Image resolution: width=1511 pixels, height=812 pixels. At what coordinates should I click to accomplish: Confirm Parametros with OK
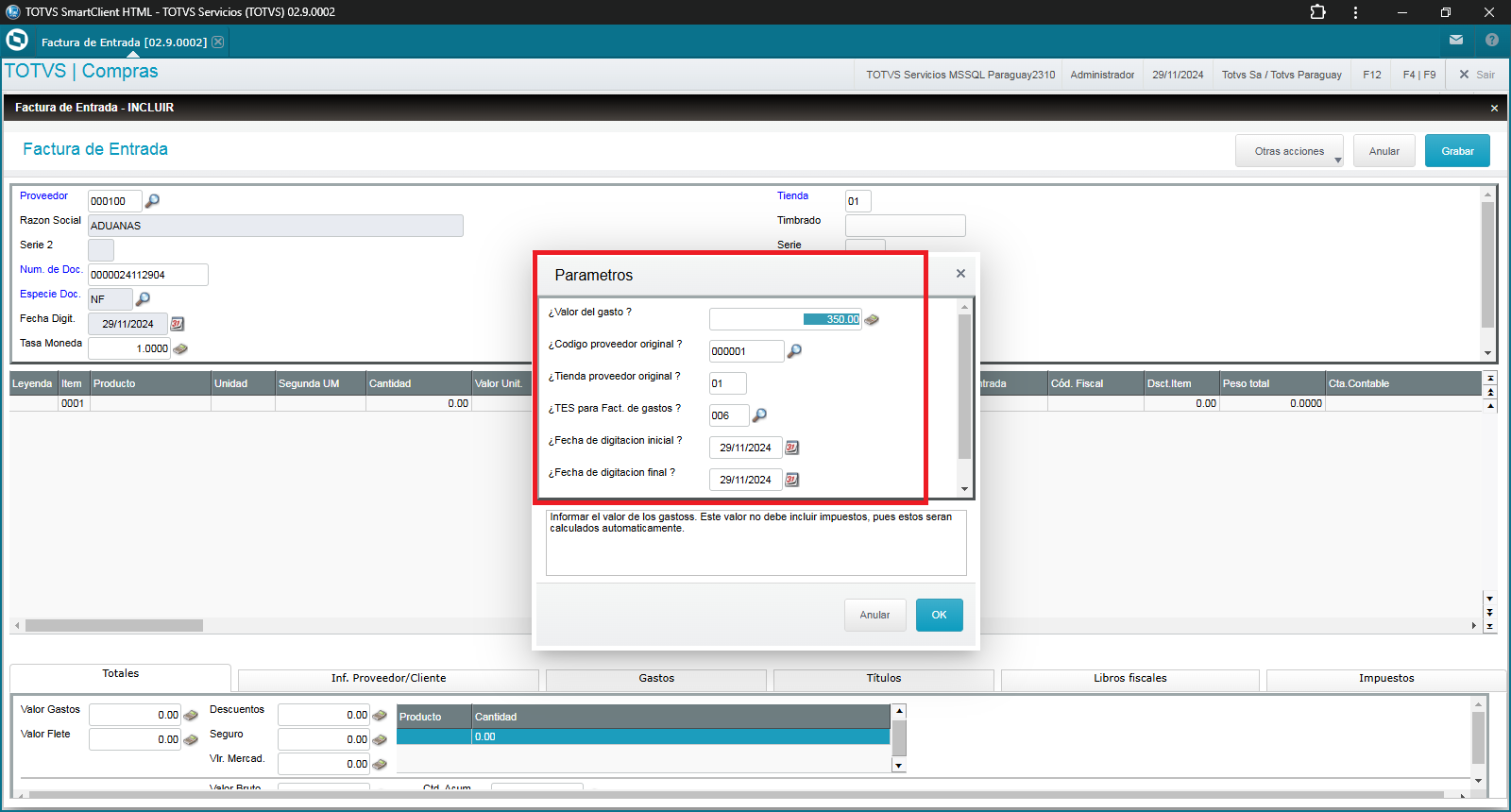pyautogui.click(x=939, y=615)
